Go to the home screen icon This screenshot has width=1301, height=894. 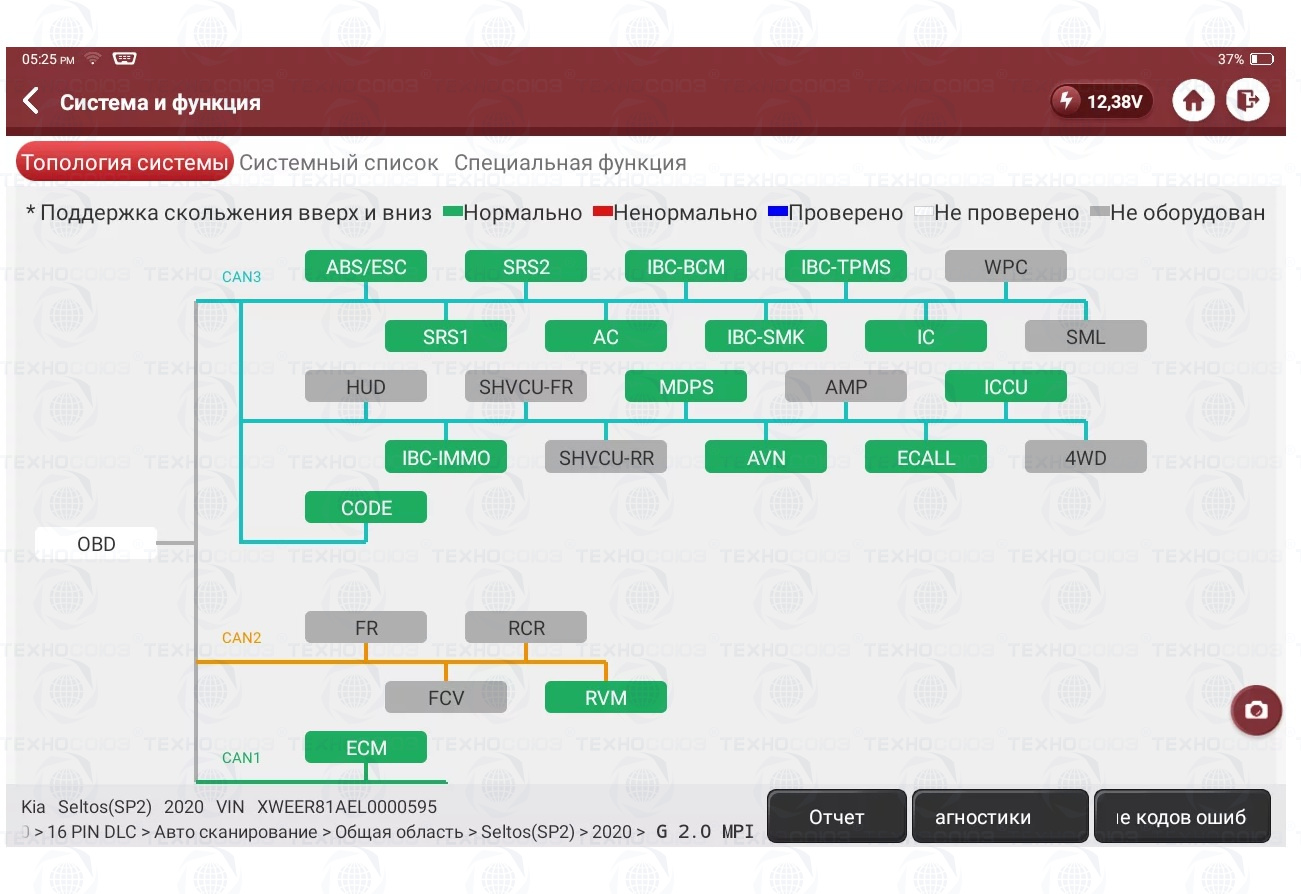[1192, 101]
